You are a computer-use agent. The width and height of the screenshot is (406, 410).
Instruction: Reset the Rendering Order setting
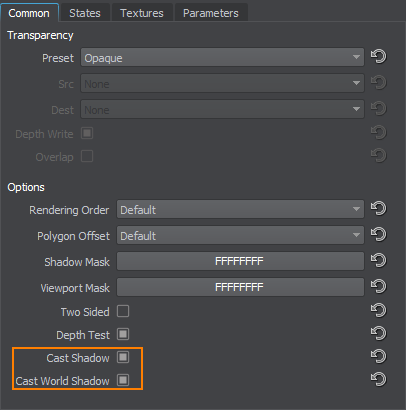(x=378, y=209)
